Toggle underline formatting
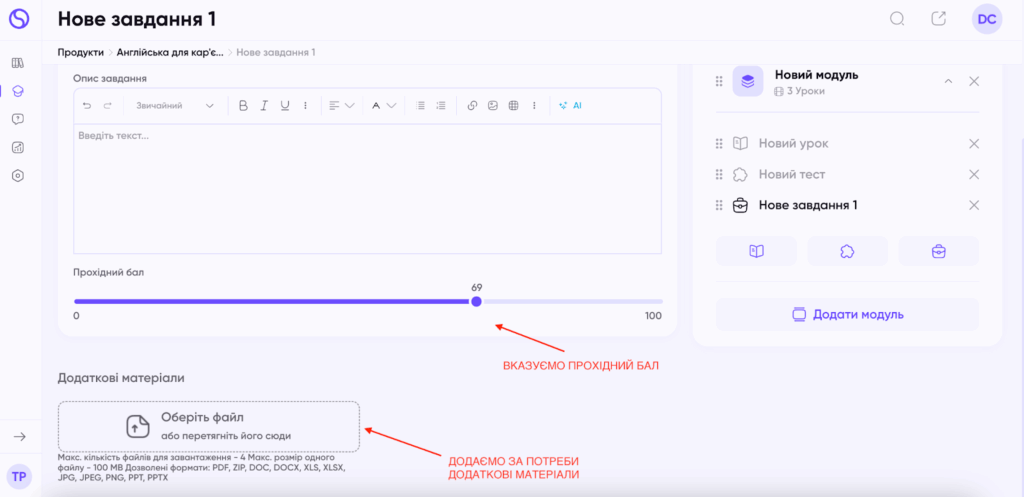Image resolution: width=1024 pixels, height=497 pixels. coord(285,105)
